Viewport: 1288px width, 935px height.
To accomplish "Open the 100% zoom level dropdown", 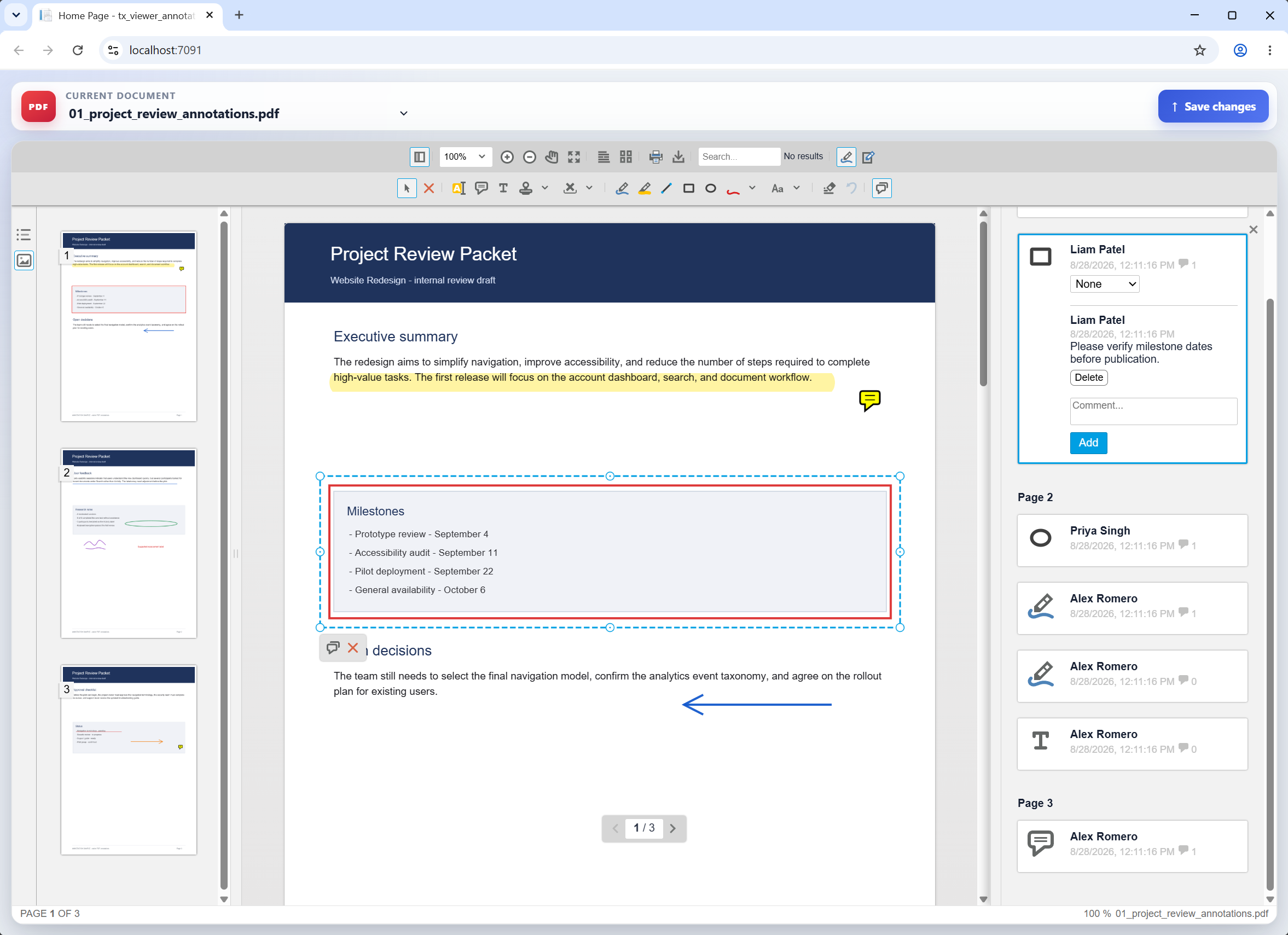I will point(465,156).
